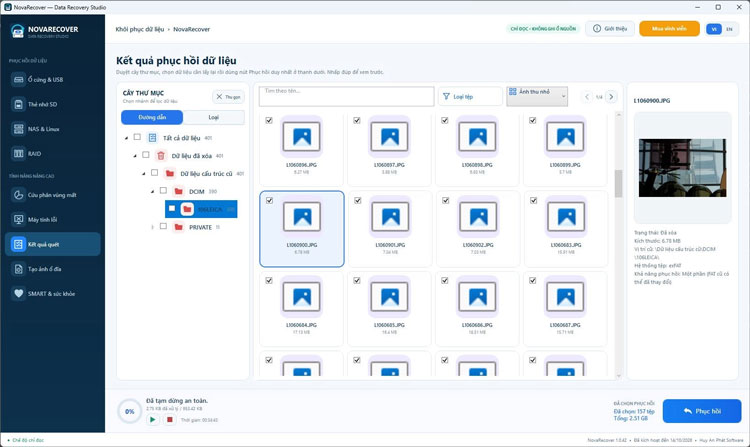Click the orange Mua vĩnh viễn button

click(x=669, y=29)
